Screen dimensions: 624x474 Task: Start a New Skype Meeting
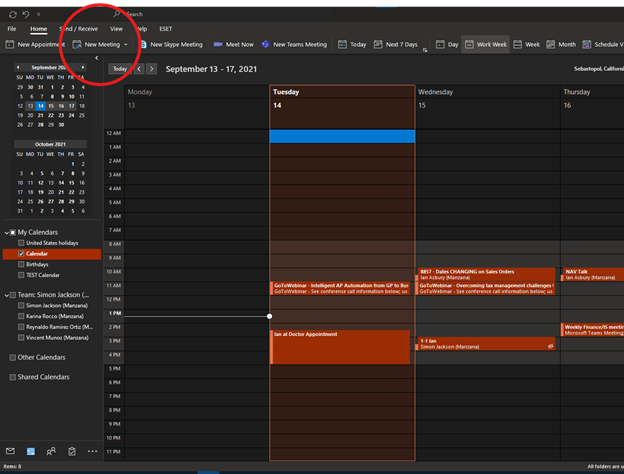click(171, 45)
